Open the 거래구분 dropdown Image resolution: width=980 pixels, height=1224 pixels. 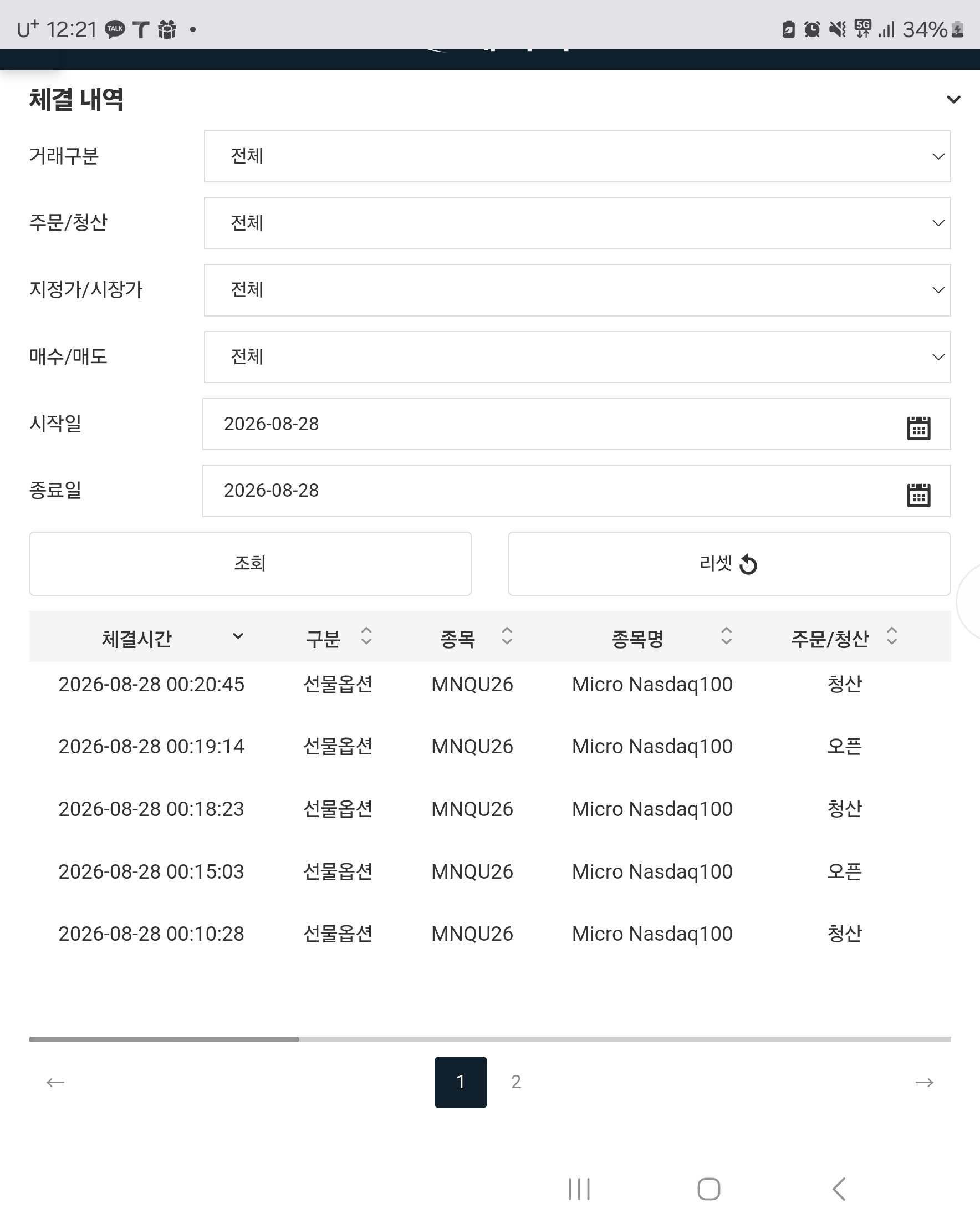click(x=577, y=156)
